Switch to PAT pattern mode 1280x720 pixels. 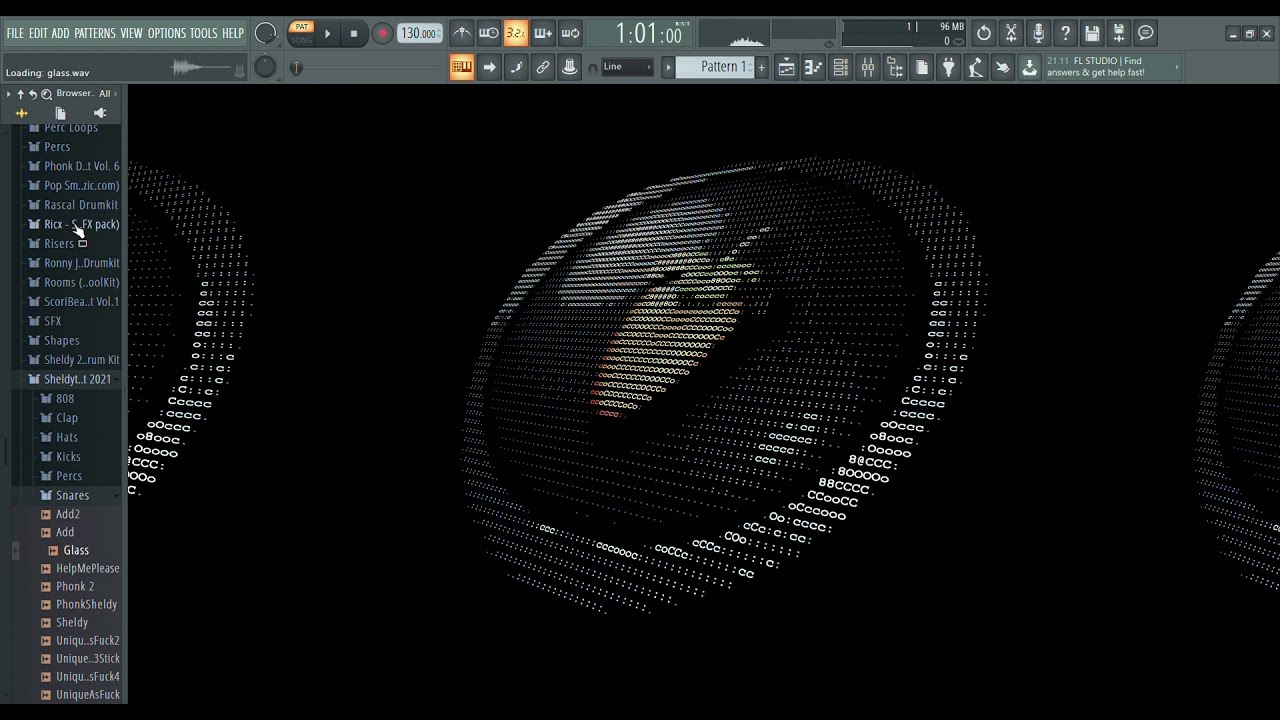[x=301, y=27]
